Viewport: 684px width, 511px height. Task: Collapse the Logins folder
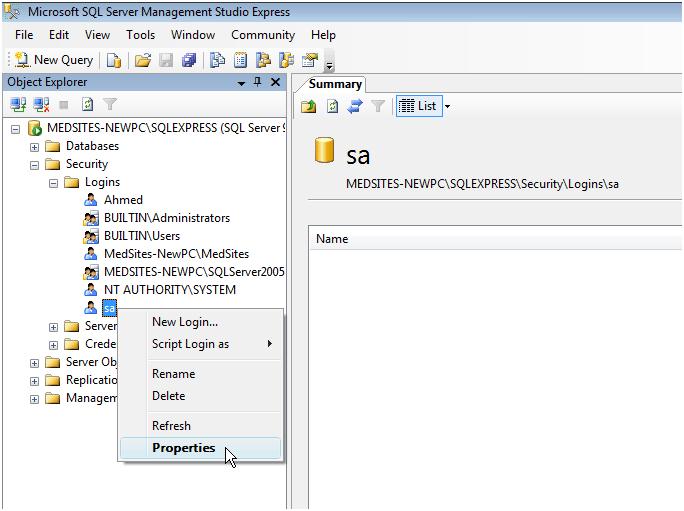(x=53, y=183)
